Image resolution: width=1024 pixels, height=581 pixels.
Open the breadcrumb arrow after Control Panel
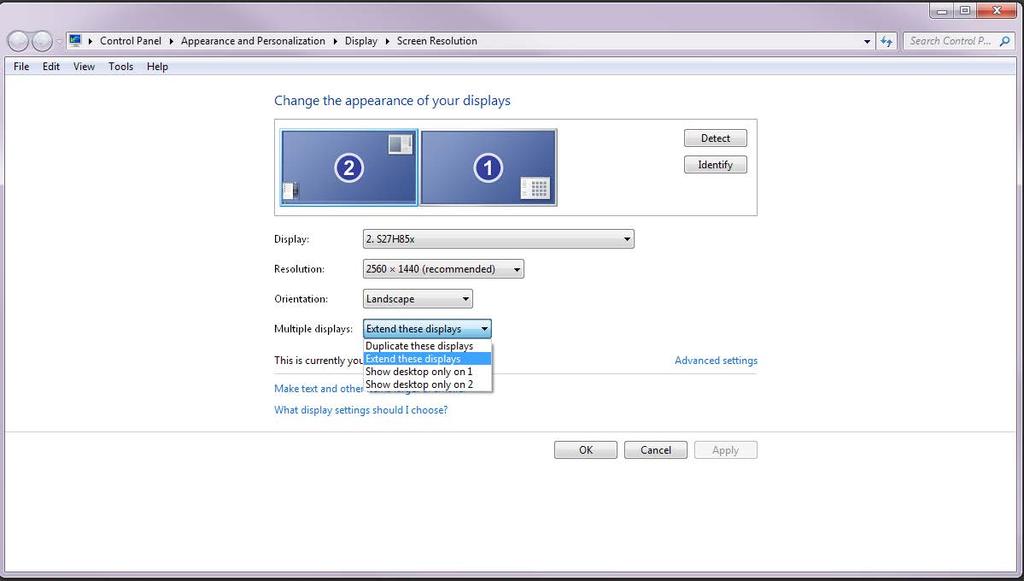[x=171, y=41]
